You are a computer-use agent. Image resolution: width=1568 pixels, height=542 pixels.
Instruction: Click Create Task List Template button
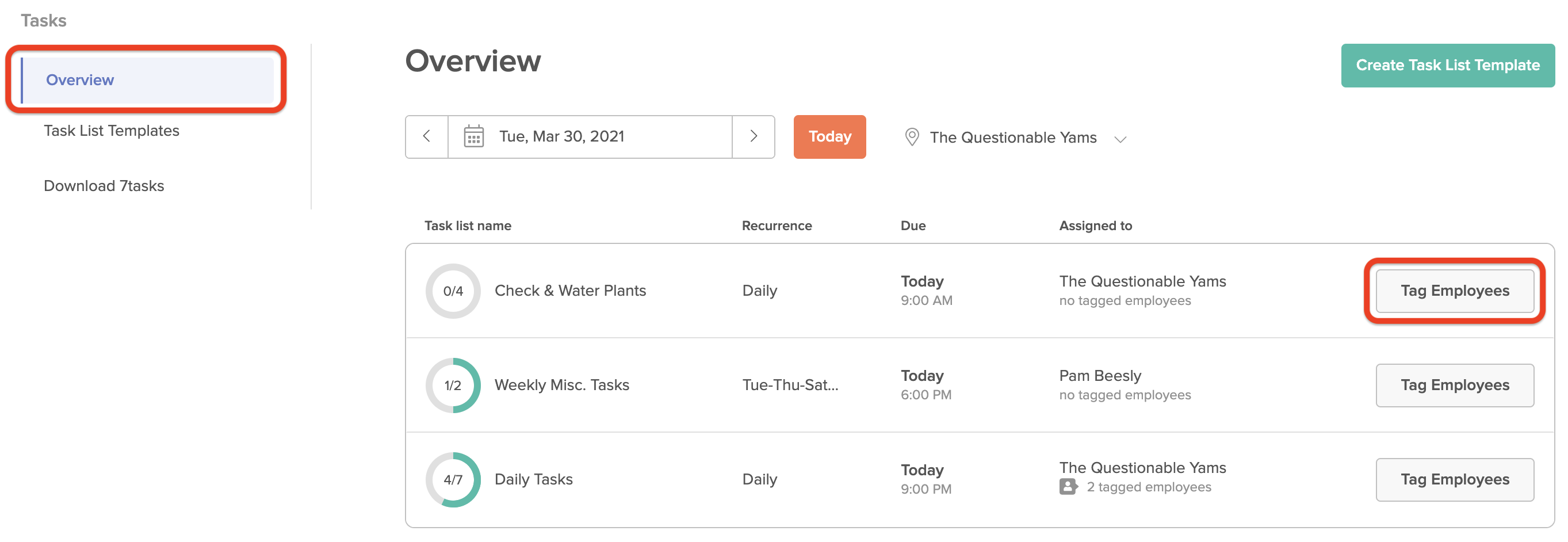(x=1447, y=65)
